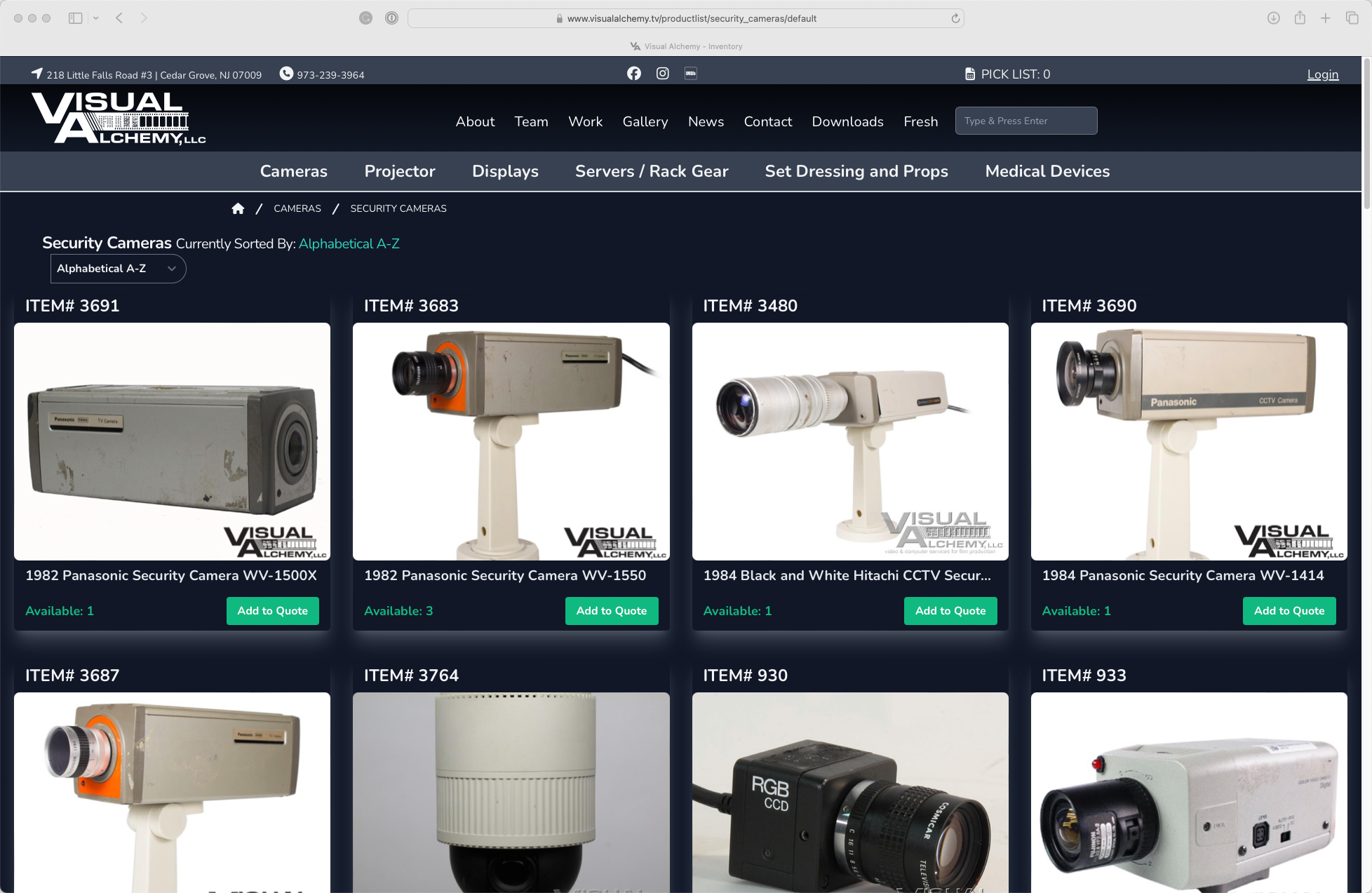Click the title 1982 Panasonic Security Camera WV-1550
This screenshot has height=893, width=1372.
click(505, 575)
